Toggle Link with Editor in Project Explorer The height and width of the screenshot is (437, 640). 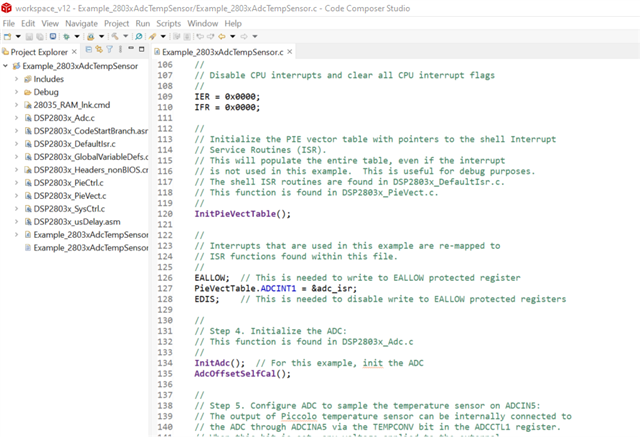point(99,49)
